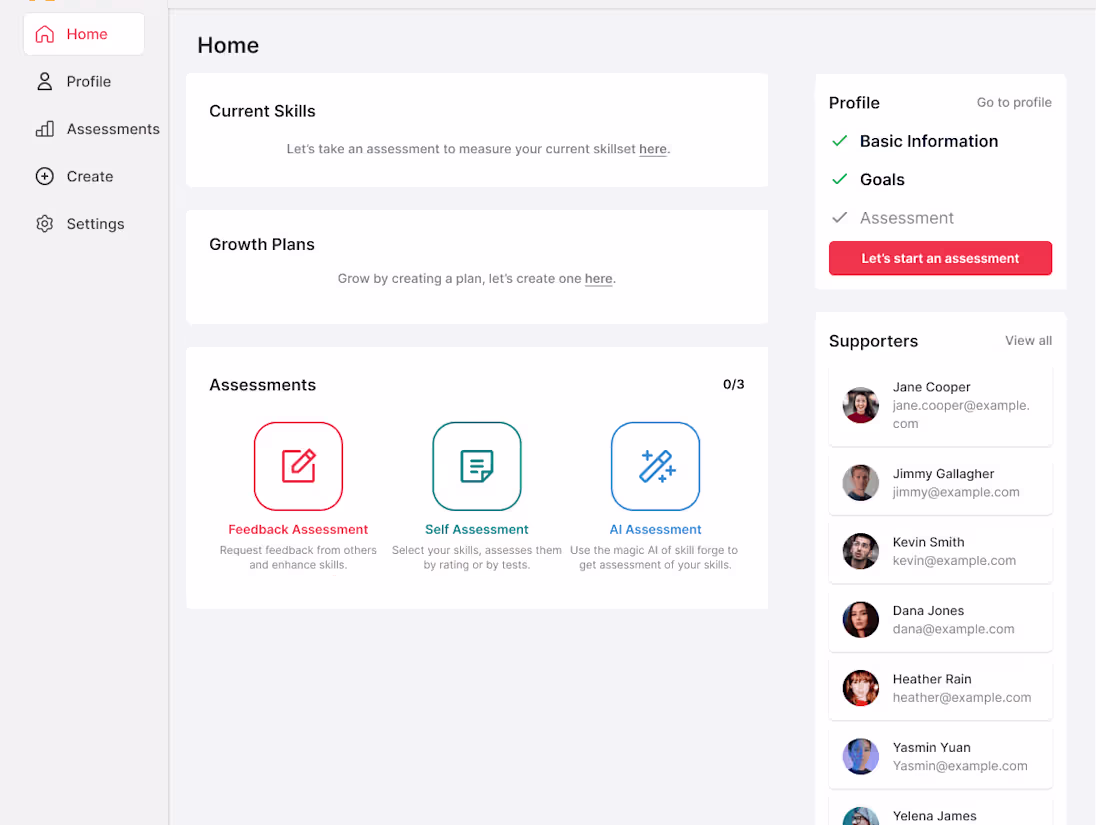The width and height of the screenshot is (1100, 825).
Task: Click the grayed Assessment checkmark
Action: pyautogui.click(x=839, y=217)
